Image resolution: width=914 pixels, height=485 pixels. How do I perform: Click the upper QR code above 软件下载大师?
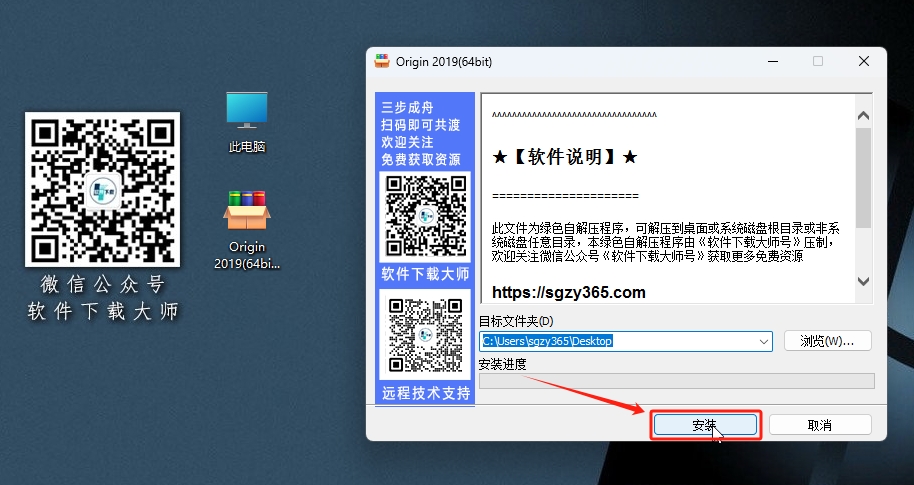[x=425, y=216]
